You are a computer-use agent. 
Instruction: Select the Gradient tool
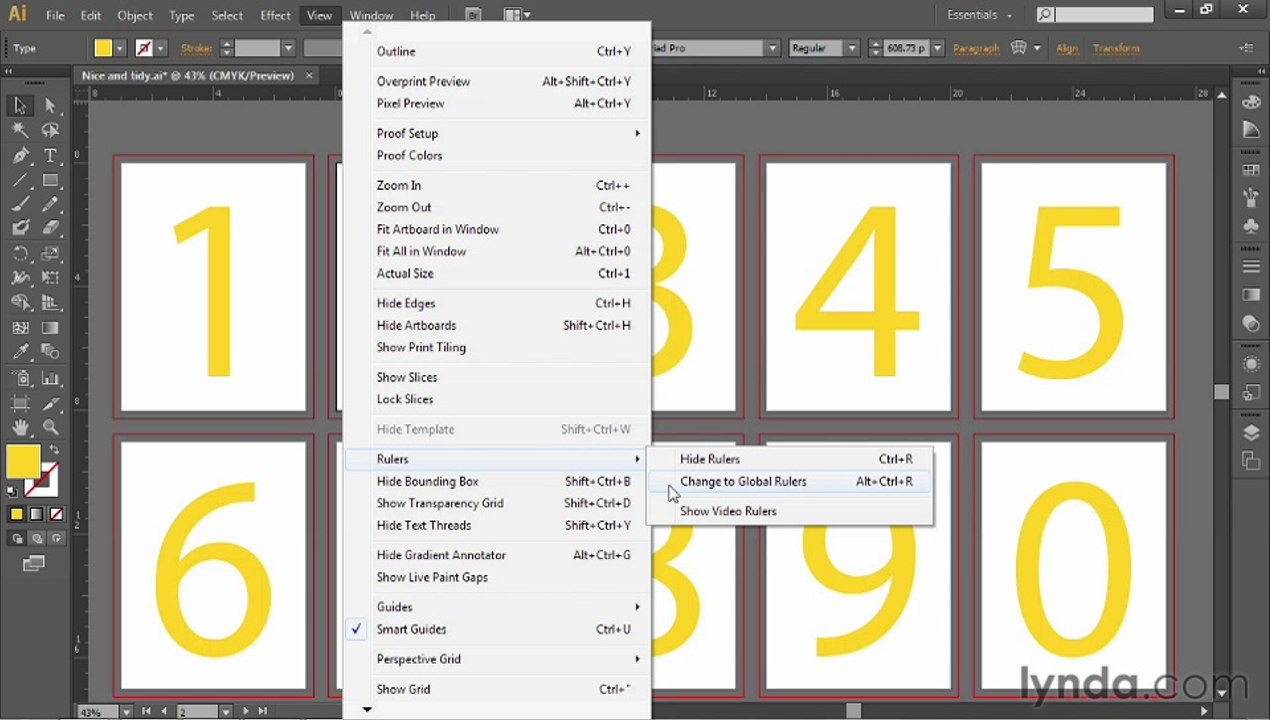point(50,328)
